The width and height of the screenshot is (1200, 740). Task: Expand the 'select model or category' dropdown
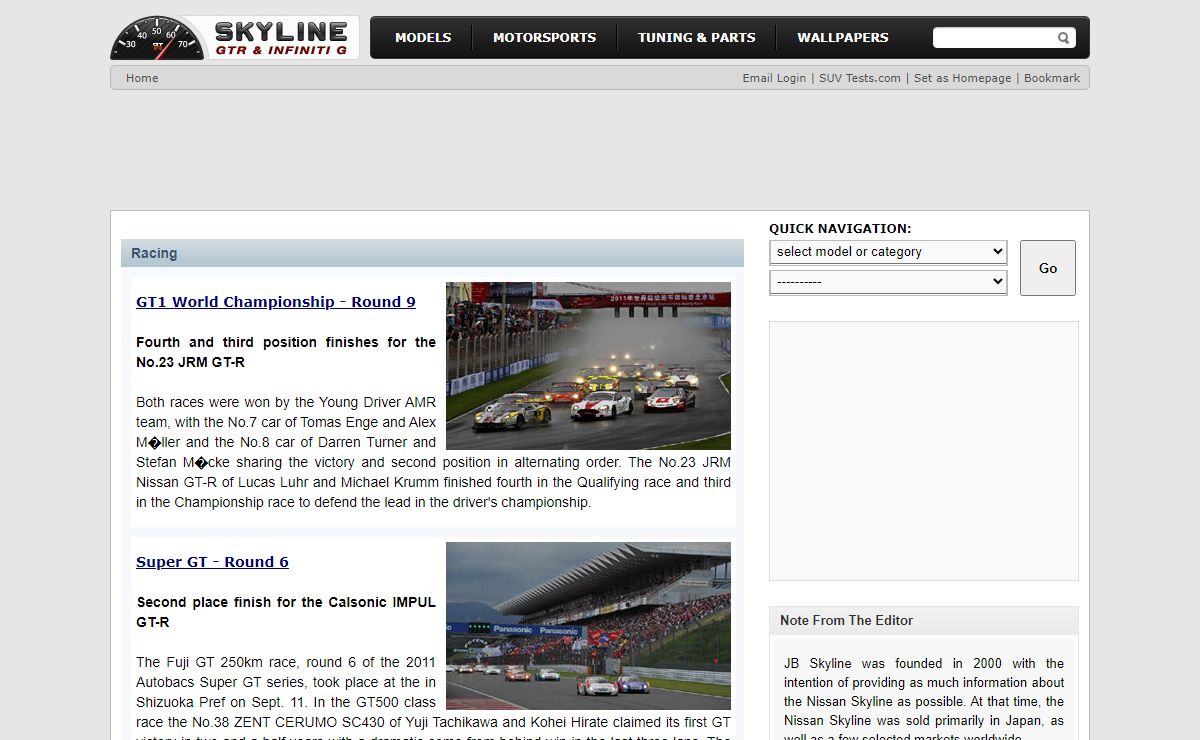point(888,252)
